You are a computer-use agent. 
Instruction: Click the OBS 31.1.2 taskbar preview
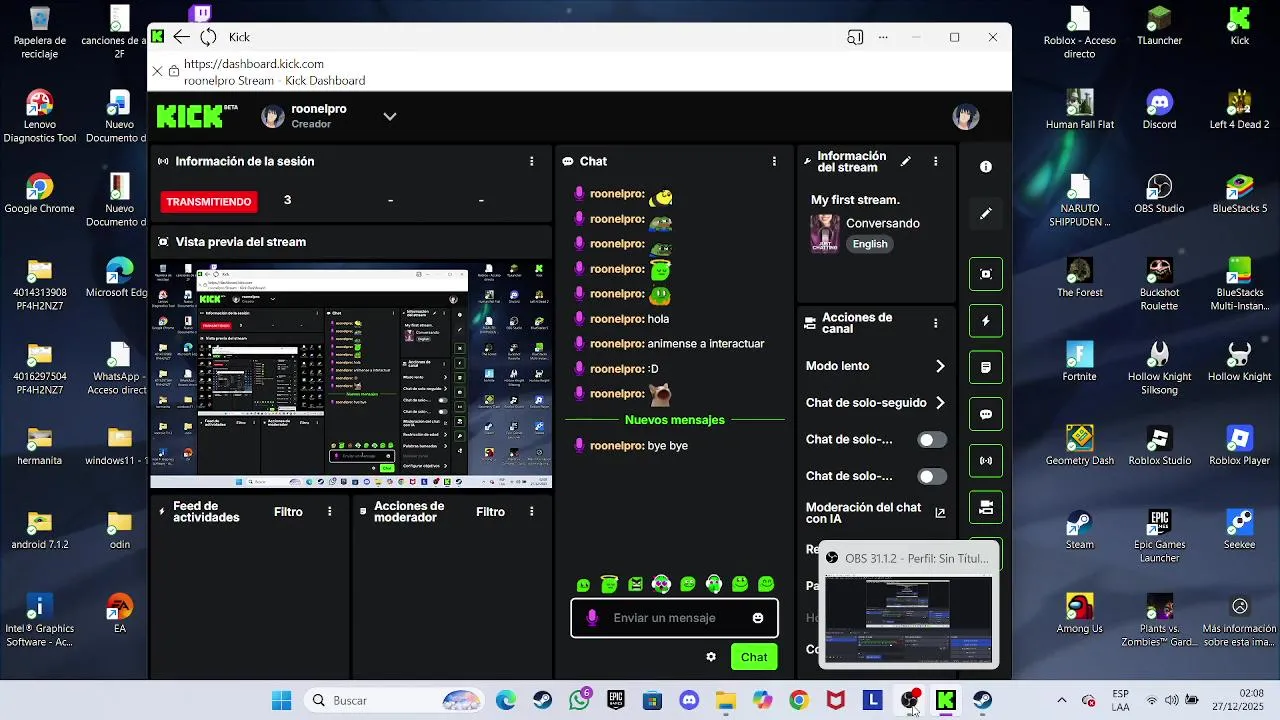[909, 606]
